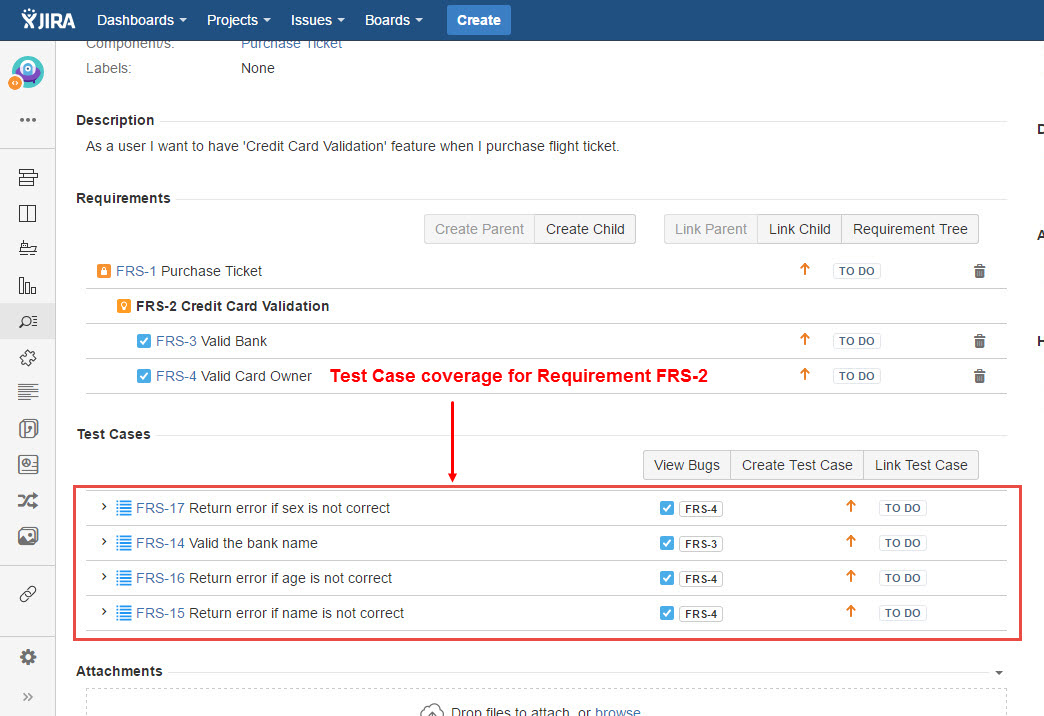Viewport: 1044px width, 716px height.
Task: Click the test case list icon for FRS-14
Action: [x=124, y=543]
